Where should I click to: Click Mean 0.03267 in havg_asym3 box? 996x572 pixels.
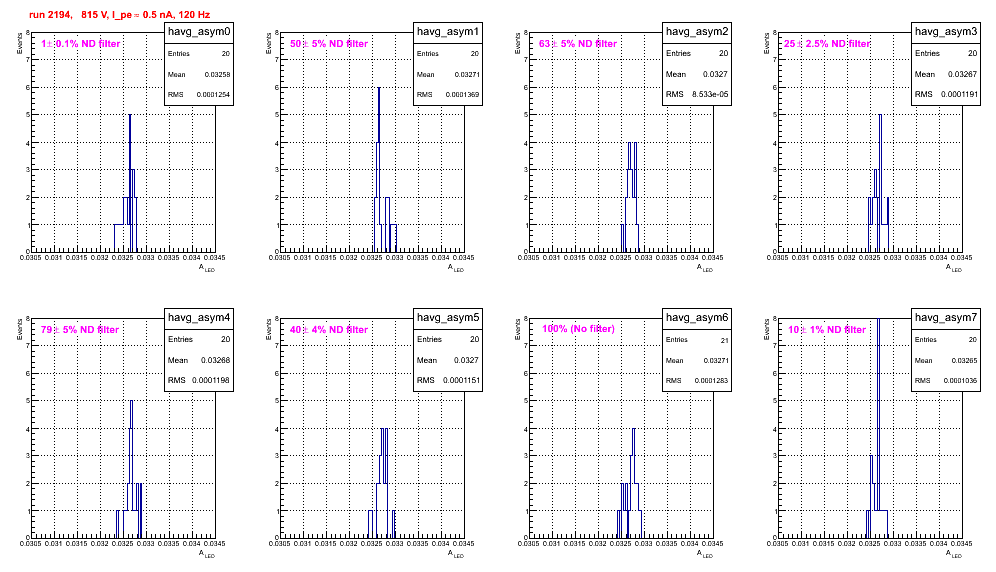tap(946, 74)
